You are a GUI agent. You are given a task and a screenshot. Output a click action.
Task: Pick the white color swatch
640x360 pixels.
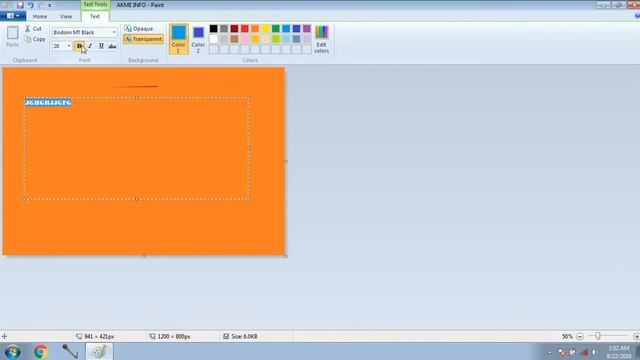(213, 39)
